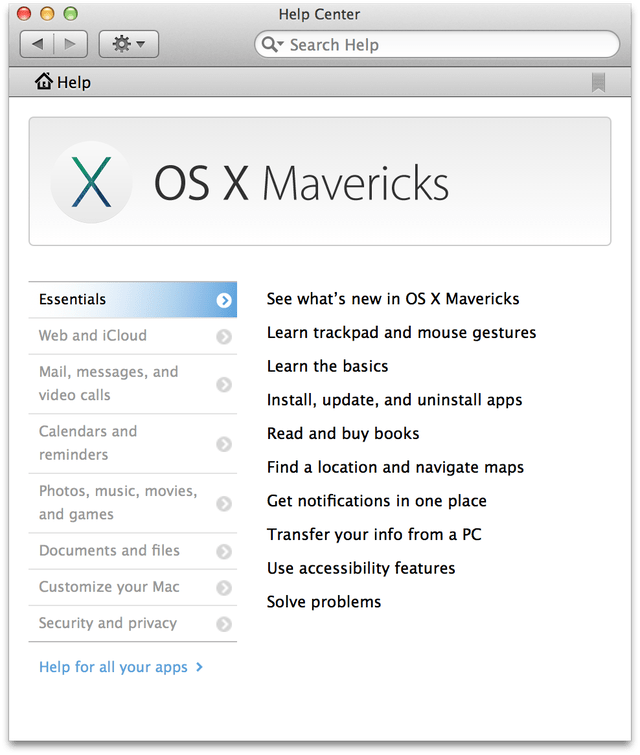
Task: Select the Web and iCloud category
Action: tap(93, 336)
